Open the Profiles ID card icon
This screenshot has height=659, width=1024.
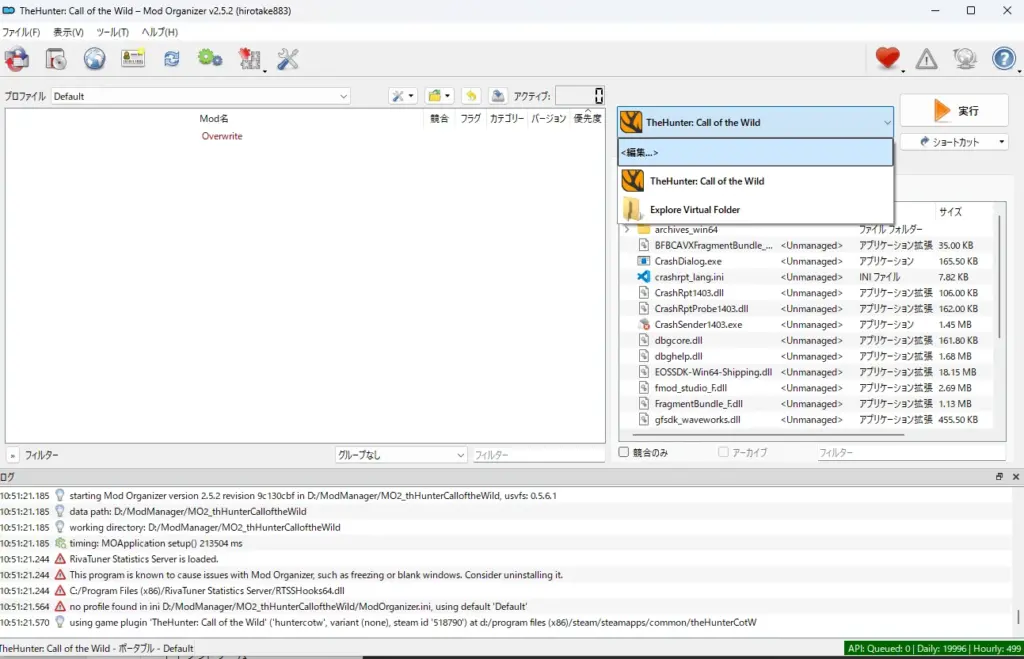[x=133, y=59]
